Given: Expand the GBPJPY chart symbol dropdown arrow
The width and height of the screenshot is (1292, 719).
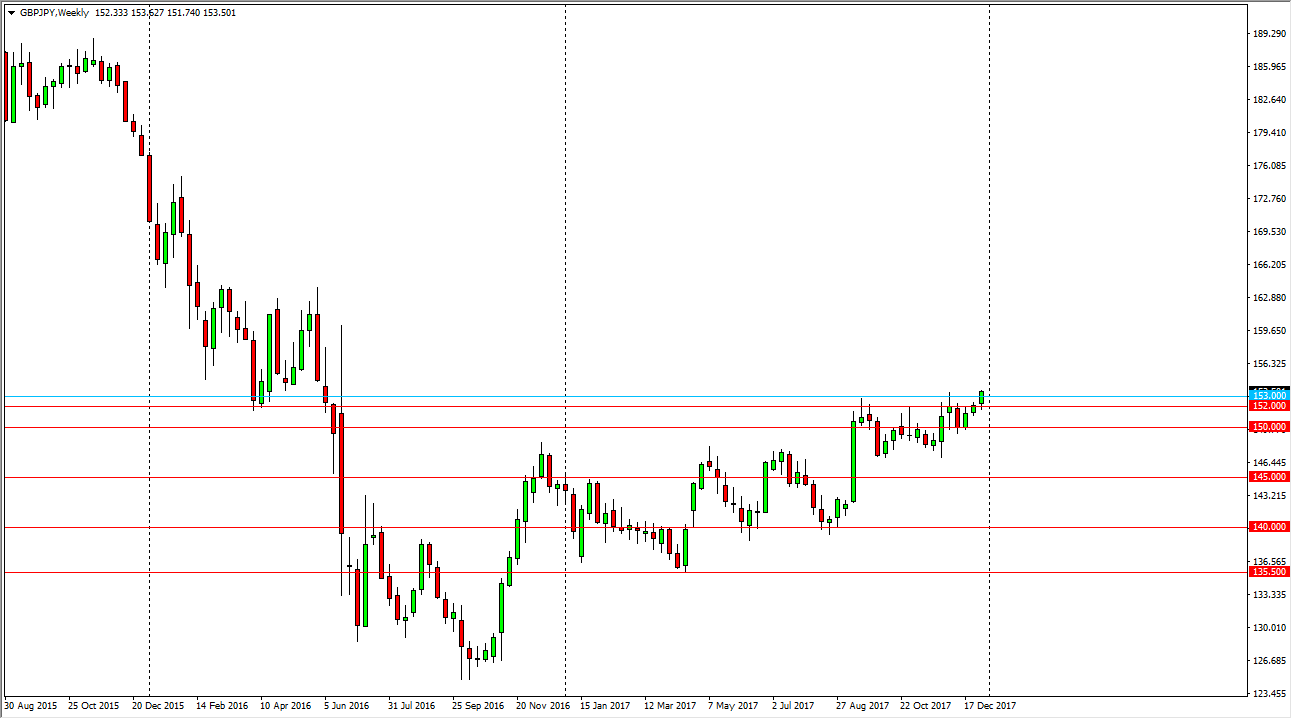Looking at the screenshot, I should pyautogui.click(x=11, y=10).
